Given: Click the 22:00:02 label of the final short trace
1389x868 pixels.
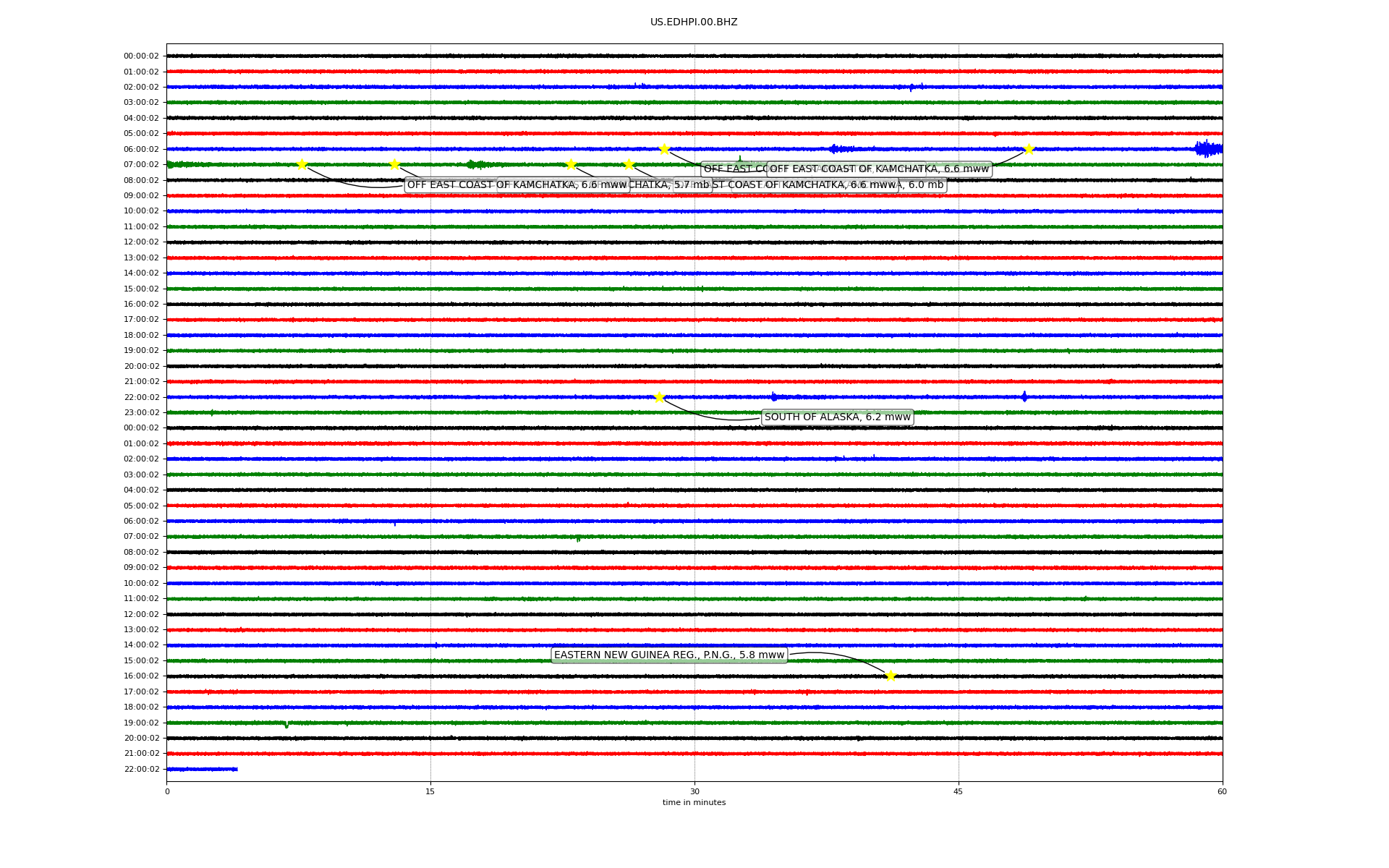Looking at the screenshot, I should (141, 770).
